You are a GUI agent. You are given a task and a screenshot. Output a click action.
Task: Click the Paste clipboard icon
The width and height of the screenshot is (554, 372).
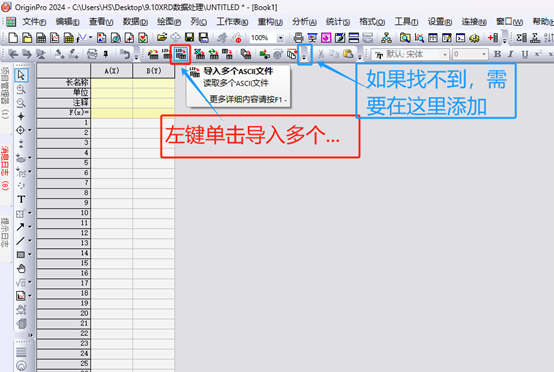(x=348, y=54)
